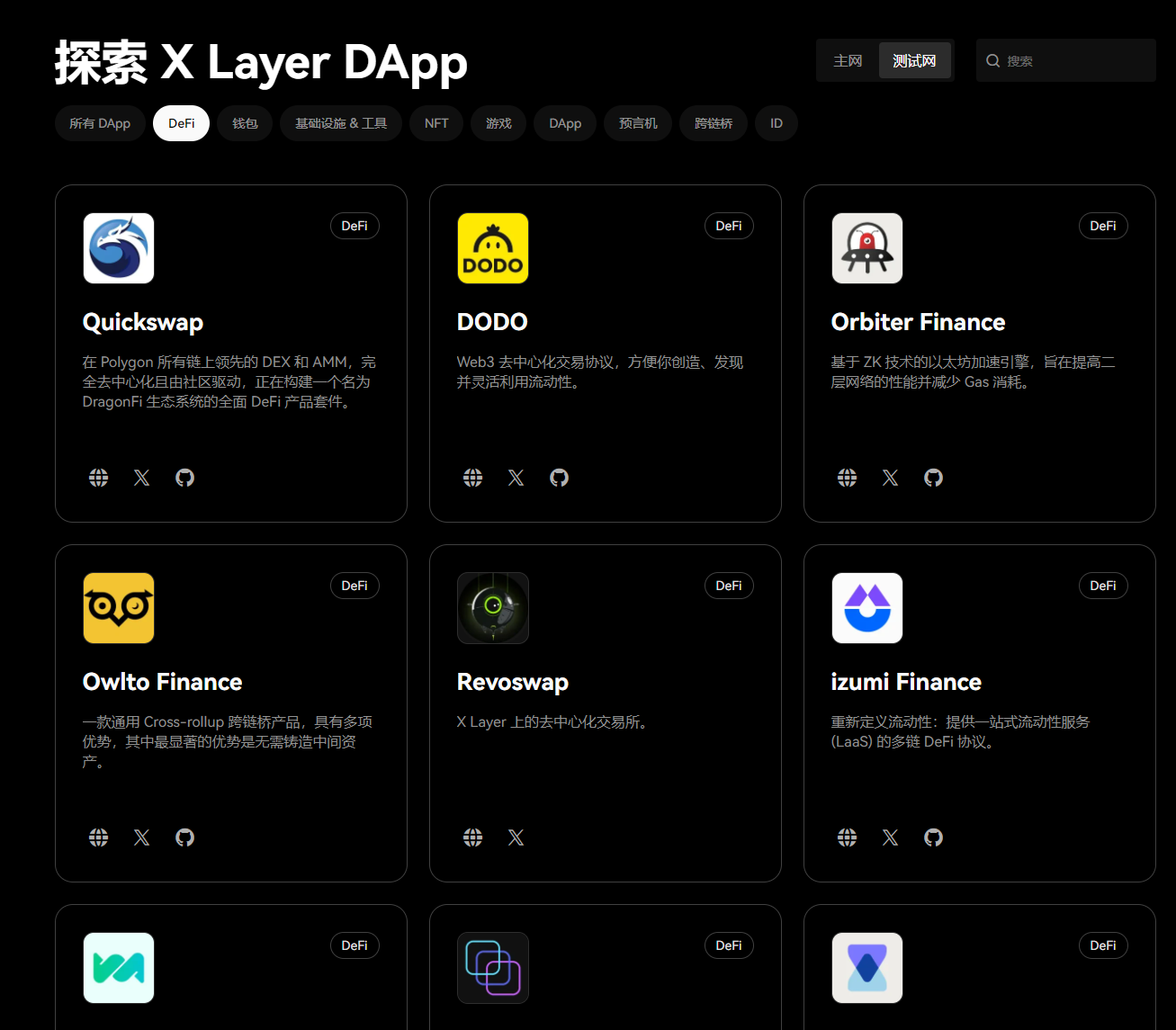Image resolution: width=1176 pixels, height=1030 pixels.
Task: Open Owlto Finance GitHub icon
Action: point(185,837)
